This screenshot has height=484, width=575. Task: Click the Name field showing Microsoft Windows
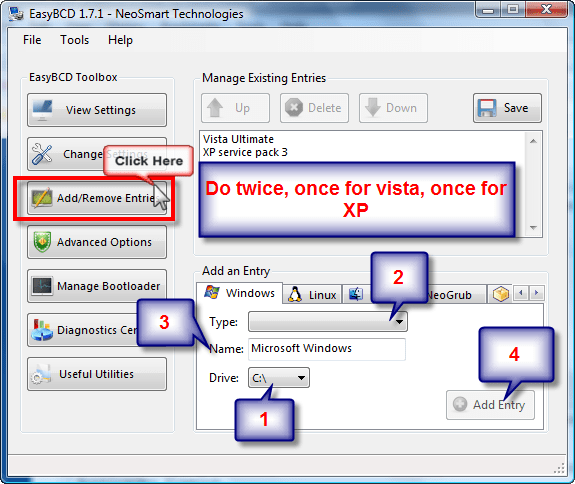coord(327,349)
